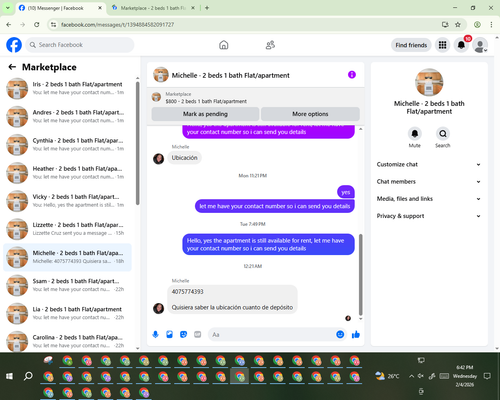Close the Messenger Facebook tab
The height and width of the screenshot is (400, 500).
[100, 8]
